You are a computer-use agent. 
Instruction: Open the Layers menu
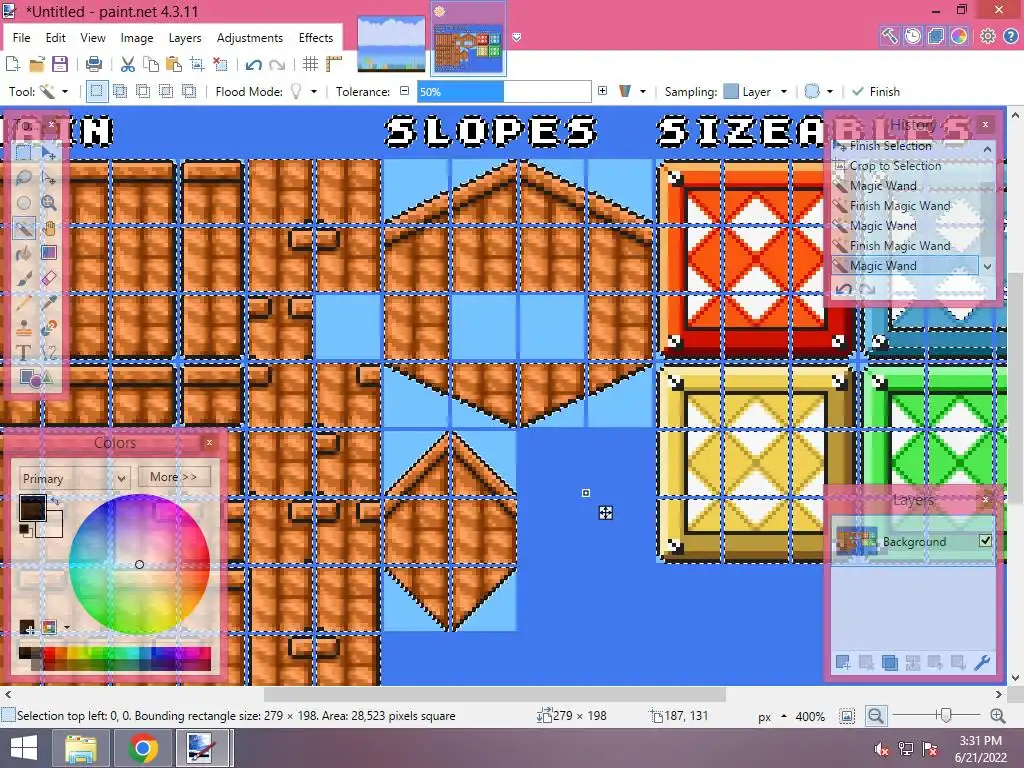(185, 38)
